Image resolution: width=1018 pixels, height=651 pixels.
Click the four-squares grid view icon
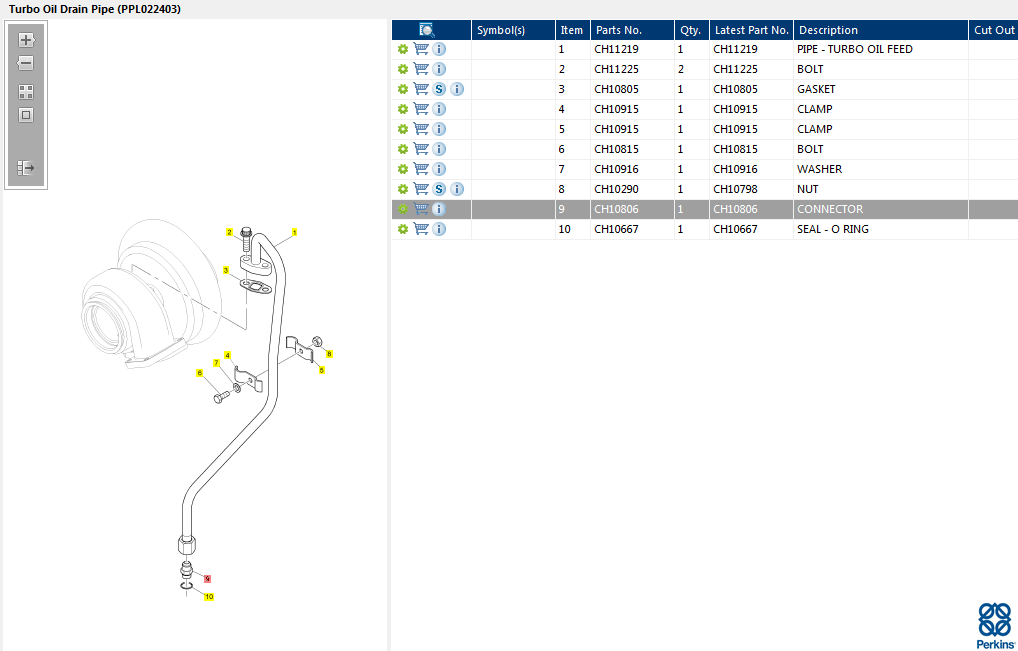26,92
